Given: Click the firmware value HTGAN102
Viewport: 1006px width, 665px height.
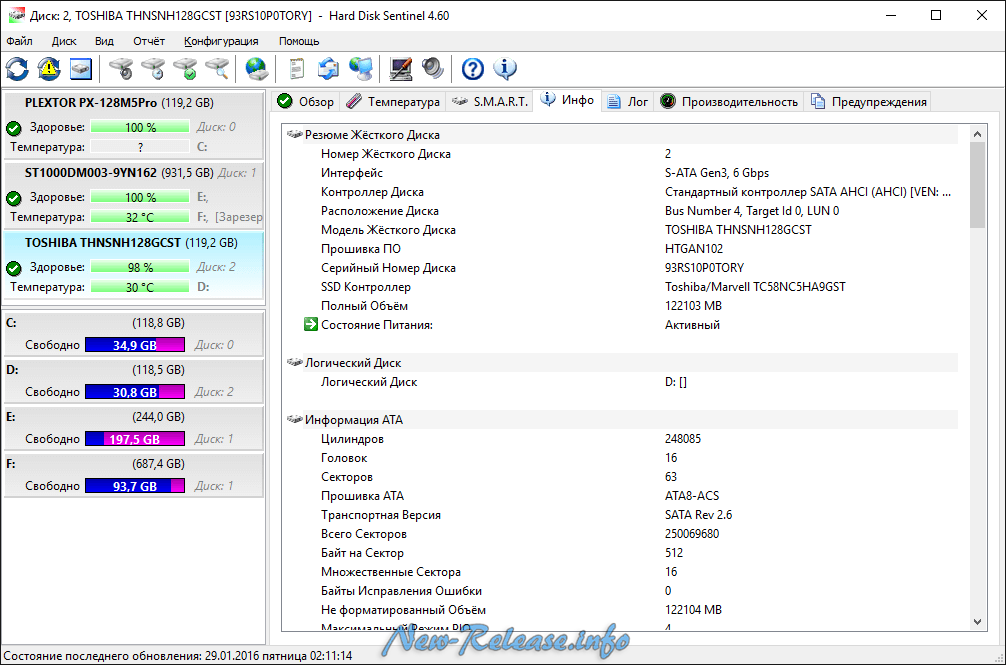Looking at the screenshot, I should pos(694,249).
